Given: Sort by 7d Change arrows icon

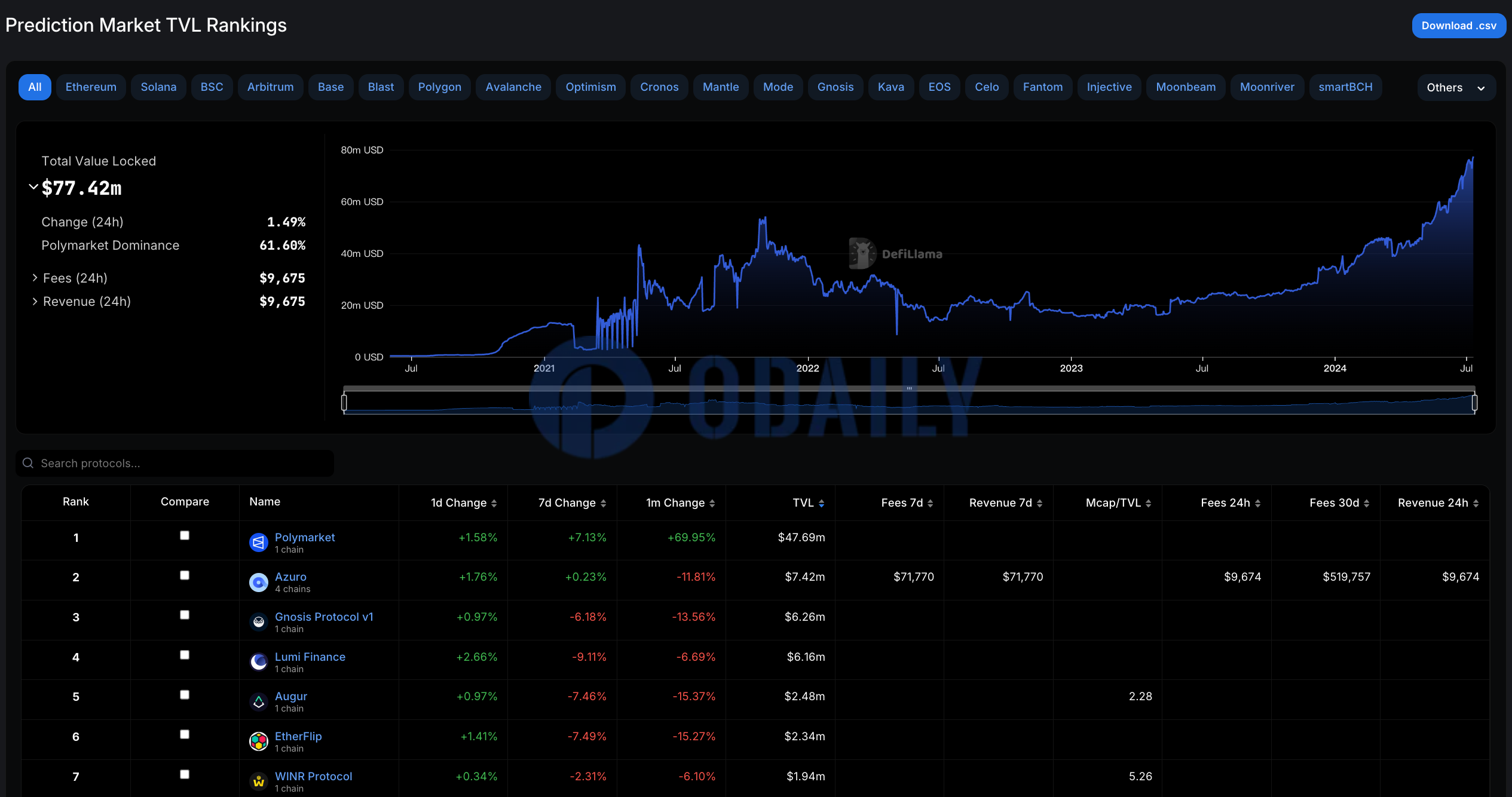Looking at the screenshot, I should [x=603, y=504].
